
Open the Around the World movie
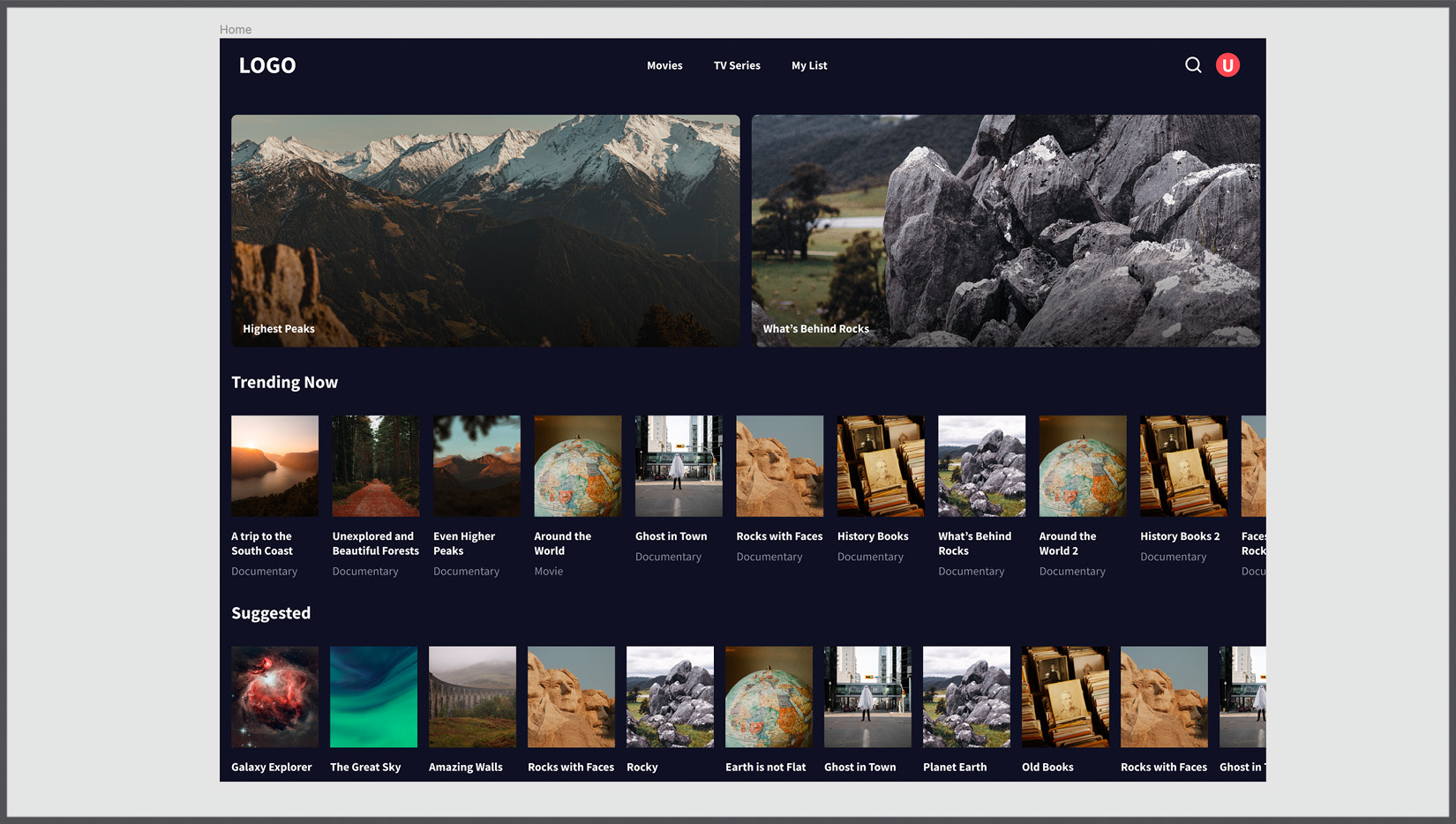point(577,466)
